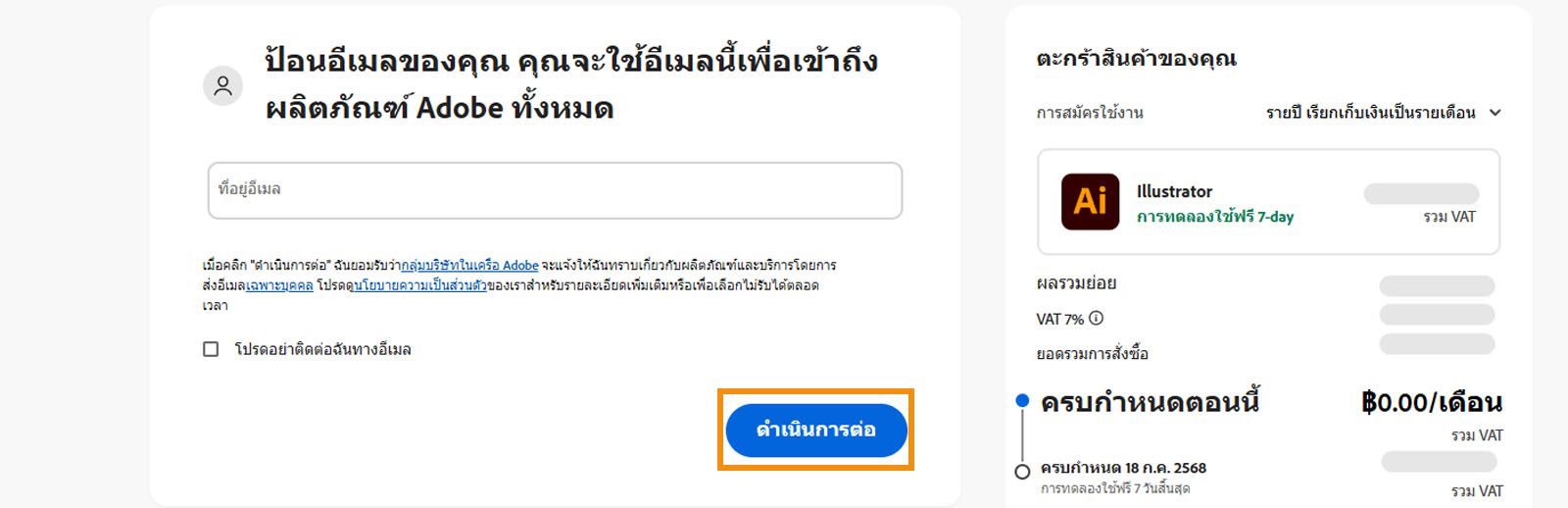This screenshot has height=508, width=1568.
Task: Follow the 'เฉพาะบุคคล' link
Action: click(279, 285)
